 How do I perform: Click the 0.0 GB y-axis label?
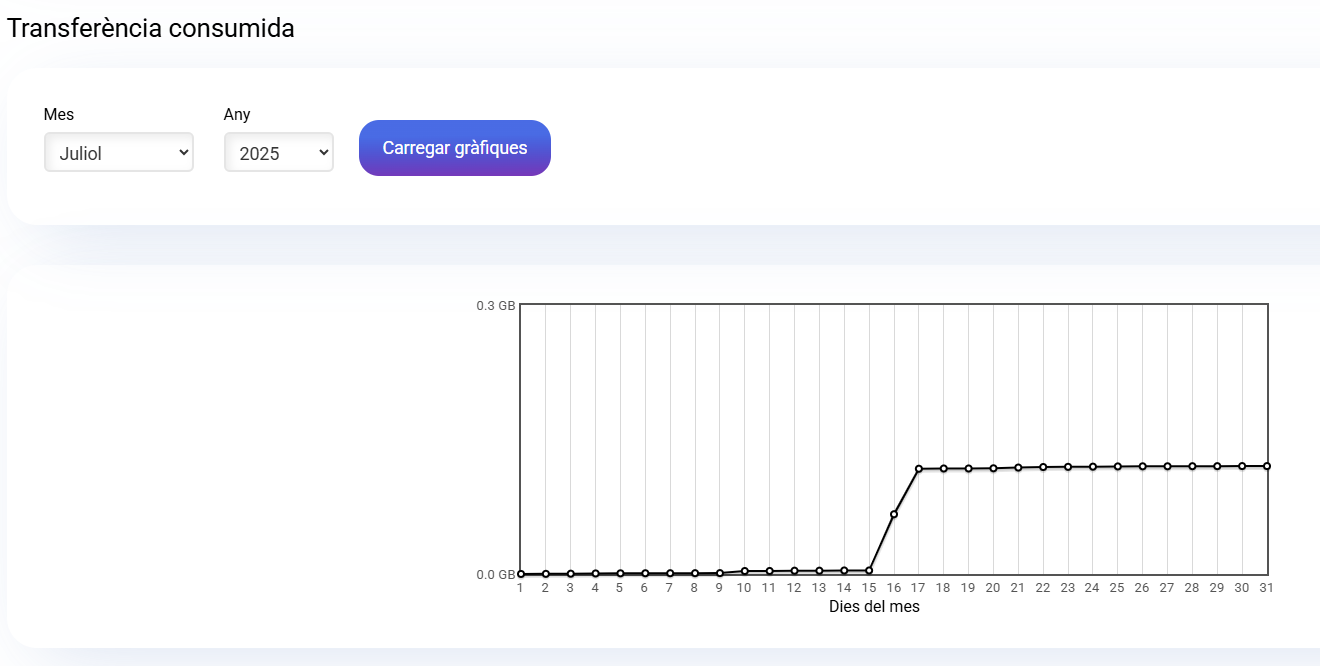pos(495,575)
